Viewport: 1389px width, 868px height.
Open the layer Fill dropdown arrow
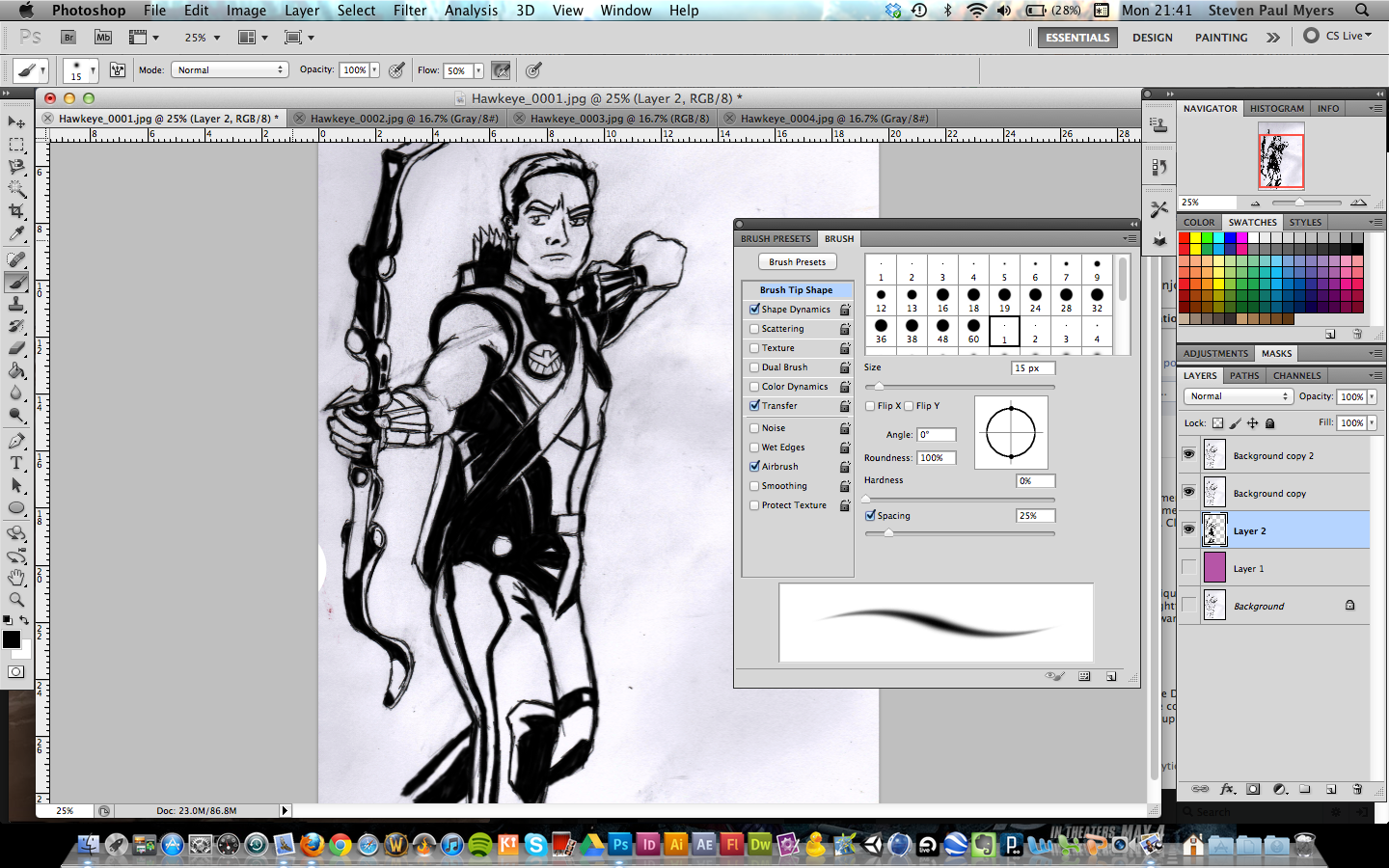[x=1372, y=423]
